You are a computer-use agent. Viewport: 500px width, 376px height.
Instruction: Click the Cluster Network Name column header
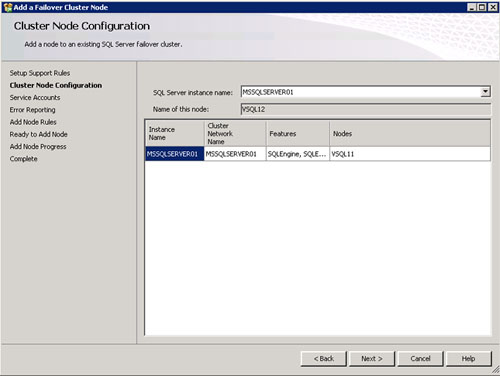point(235,133)
